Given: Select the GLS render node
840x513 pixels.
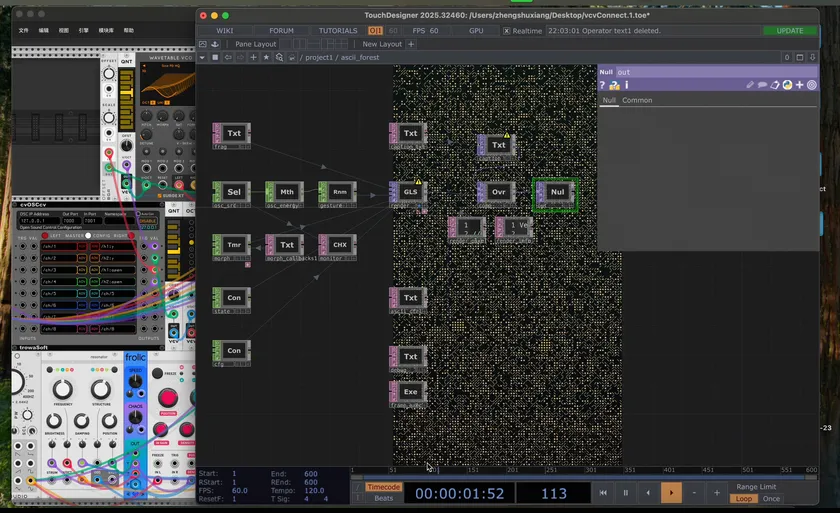Looking at the screenshot, I should click(x=408, y=192).
